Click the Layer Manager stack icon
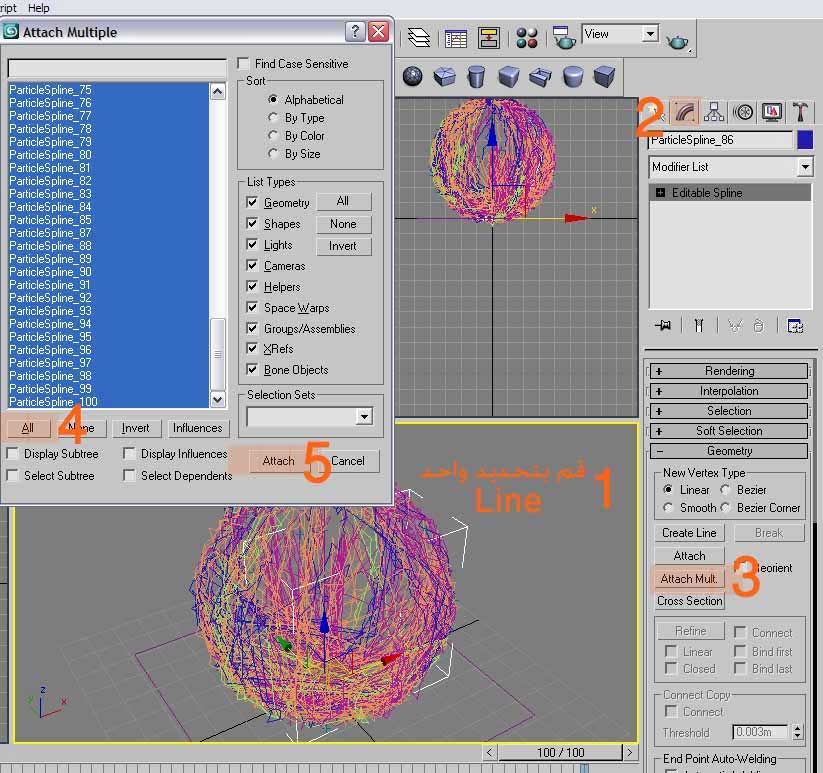The image size is (823, 773). coord(419,38)
